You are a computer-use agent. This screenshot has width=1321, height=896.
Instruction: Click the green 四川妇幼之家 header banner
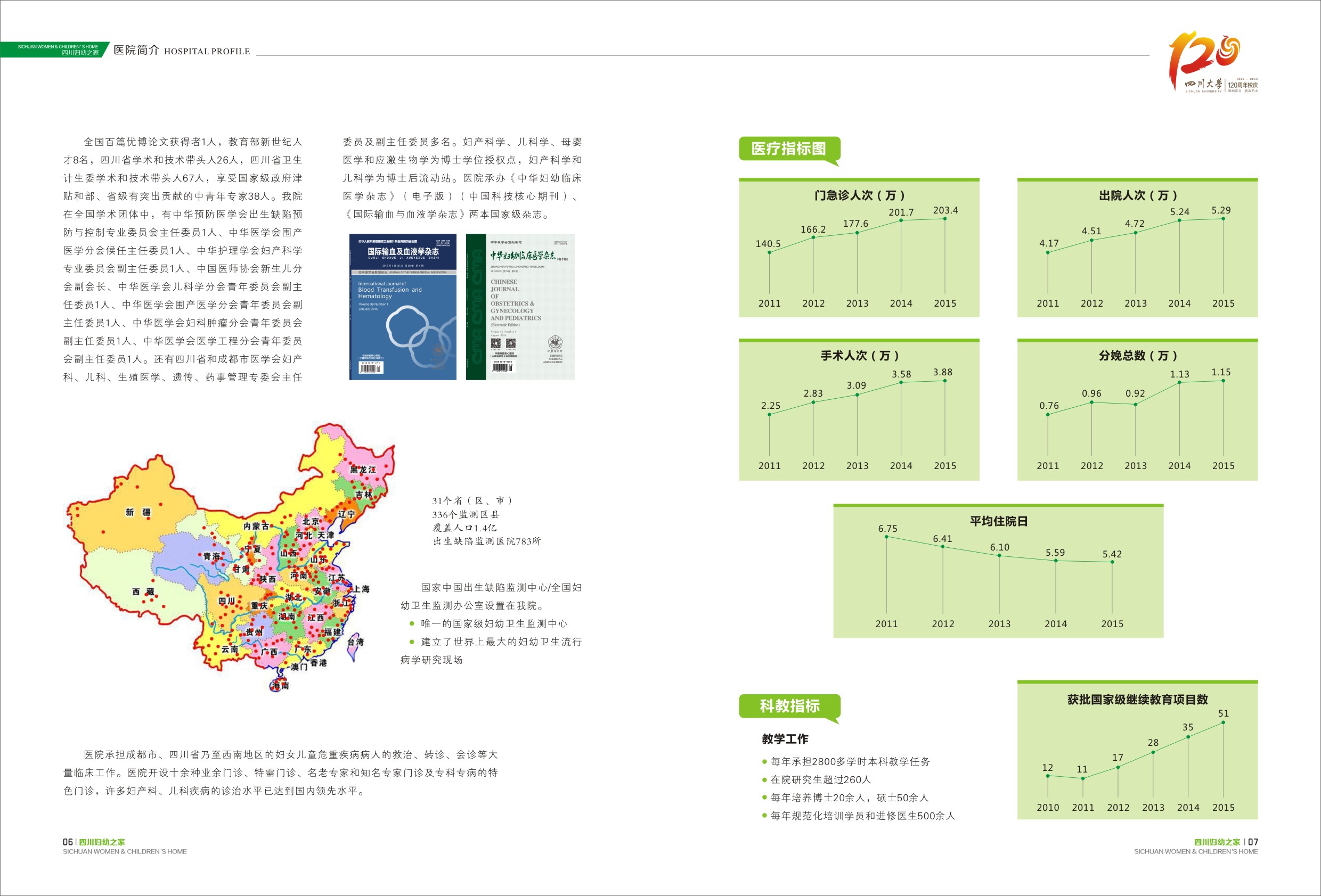pyautogui.click(x=54, y=50)
